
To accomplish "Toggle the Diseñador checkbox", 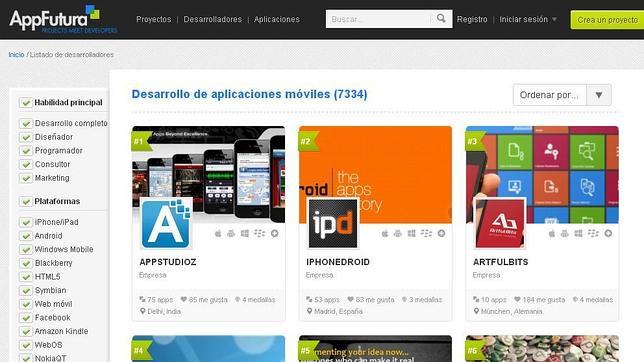I will [25, 137].
